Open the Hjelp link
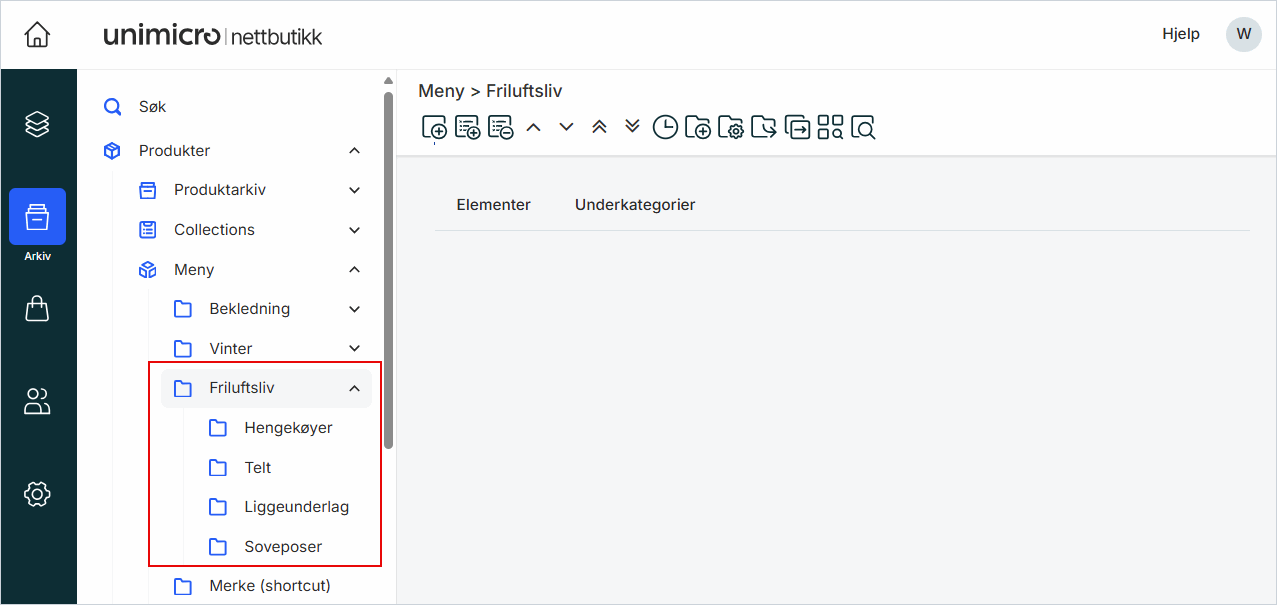This screenshot has width=1277, height=605. coord(1180,34)
